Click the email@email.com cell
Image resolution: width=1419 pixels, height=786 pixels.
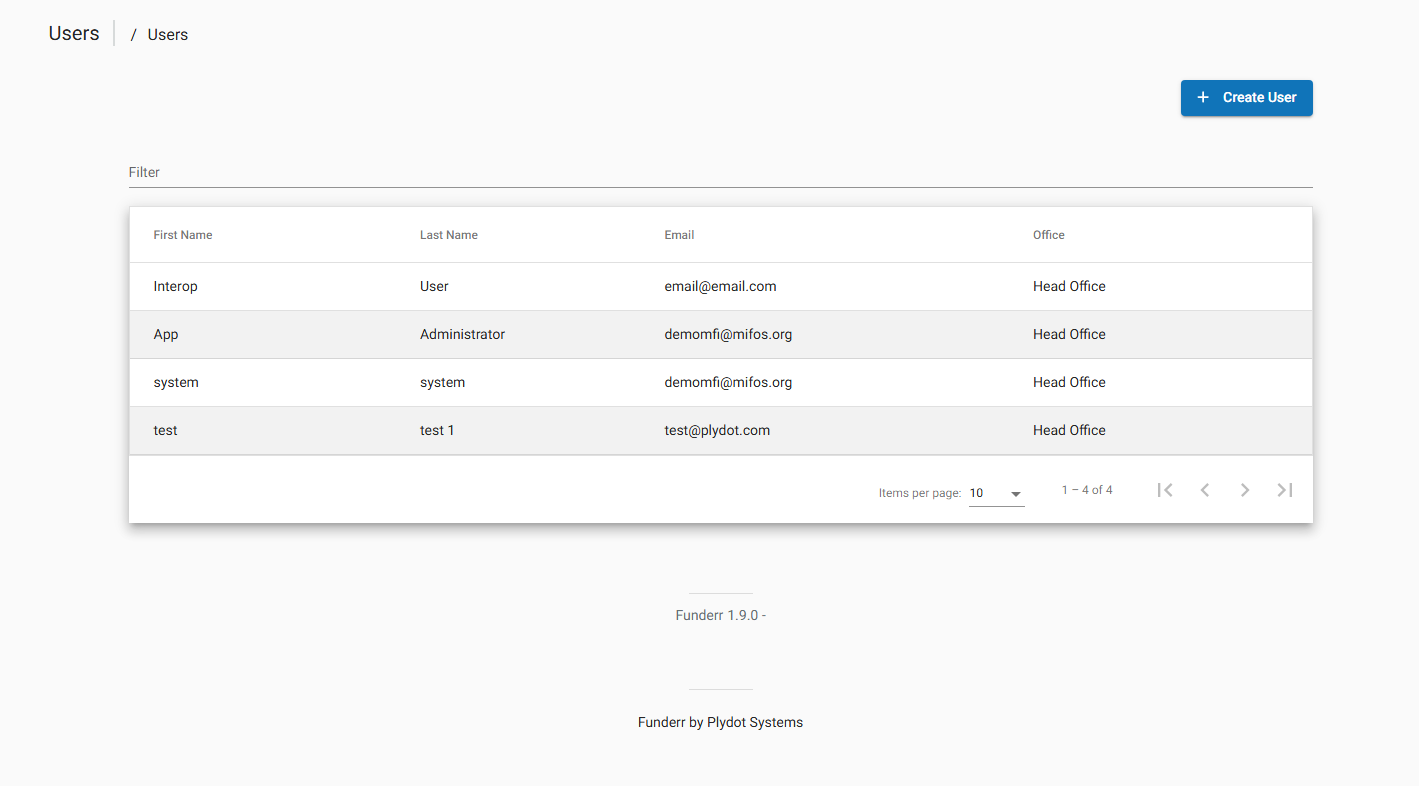(720, 286)
